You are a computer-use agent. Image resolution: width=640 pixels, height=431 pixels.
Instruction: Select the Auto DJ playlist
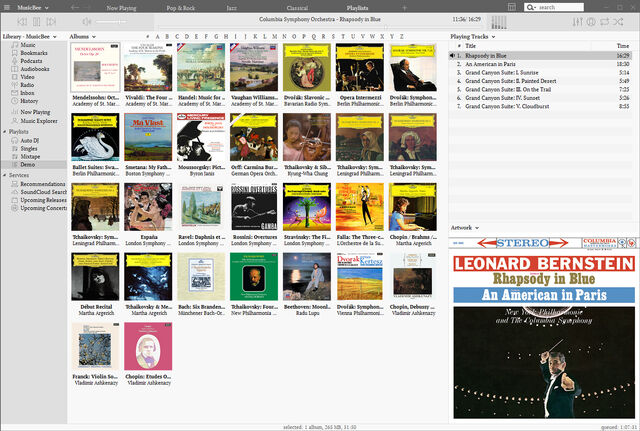point(29,140)
